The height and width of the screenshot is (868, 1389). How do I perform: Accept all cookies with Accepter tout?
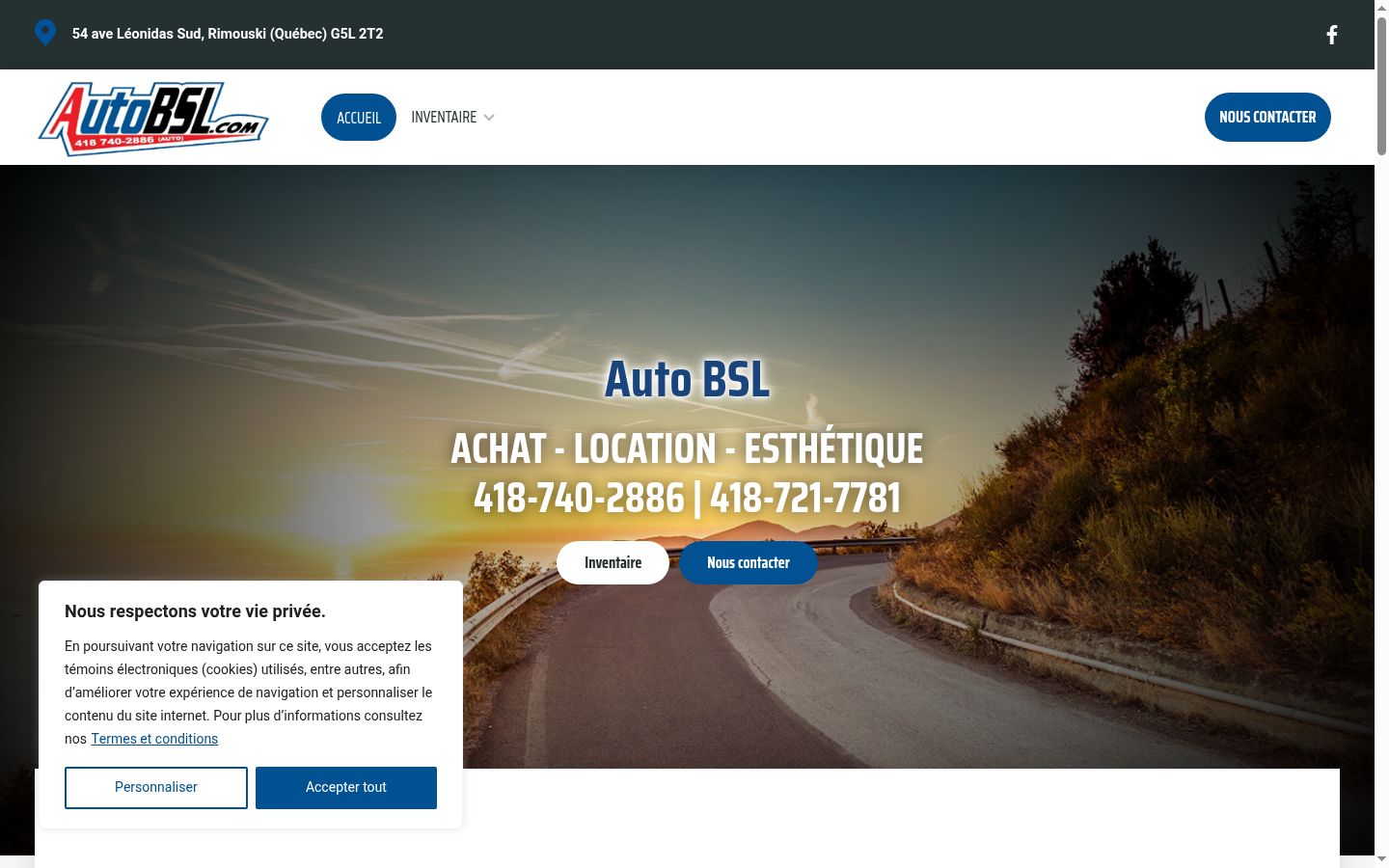click(x=346, y=787)
